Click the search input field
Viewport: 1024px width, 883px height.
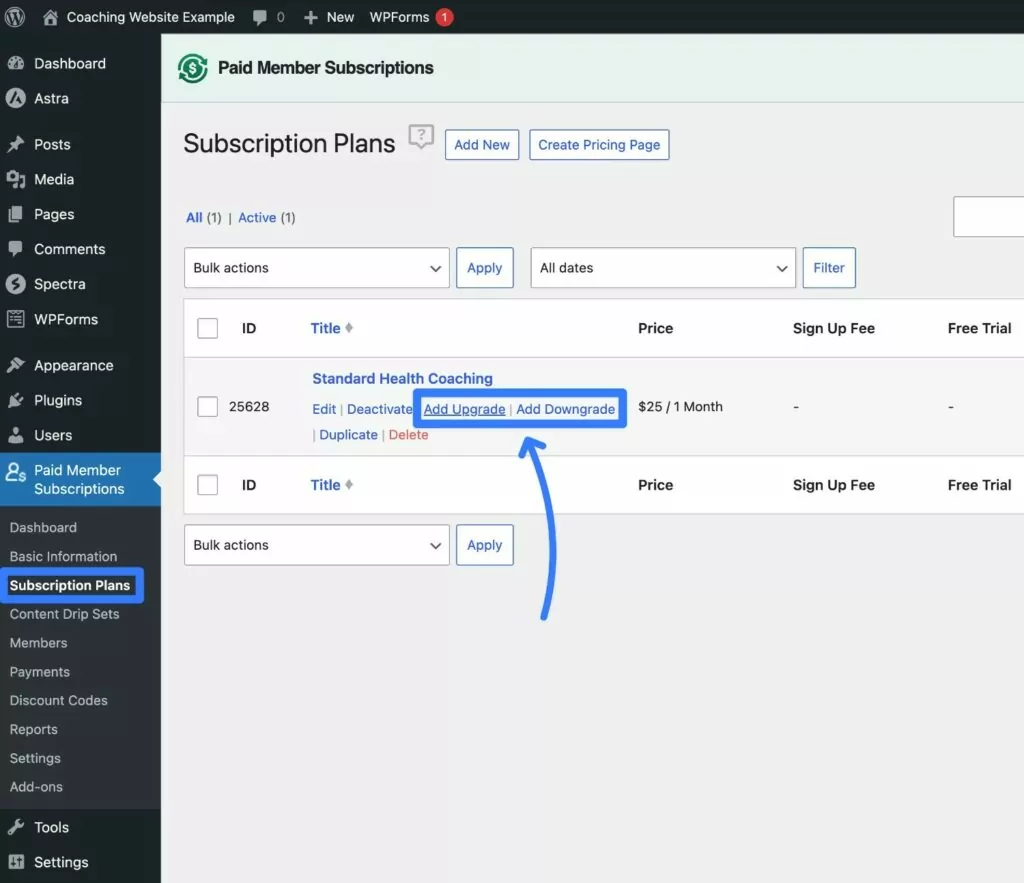click(988, 216)
